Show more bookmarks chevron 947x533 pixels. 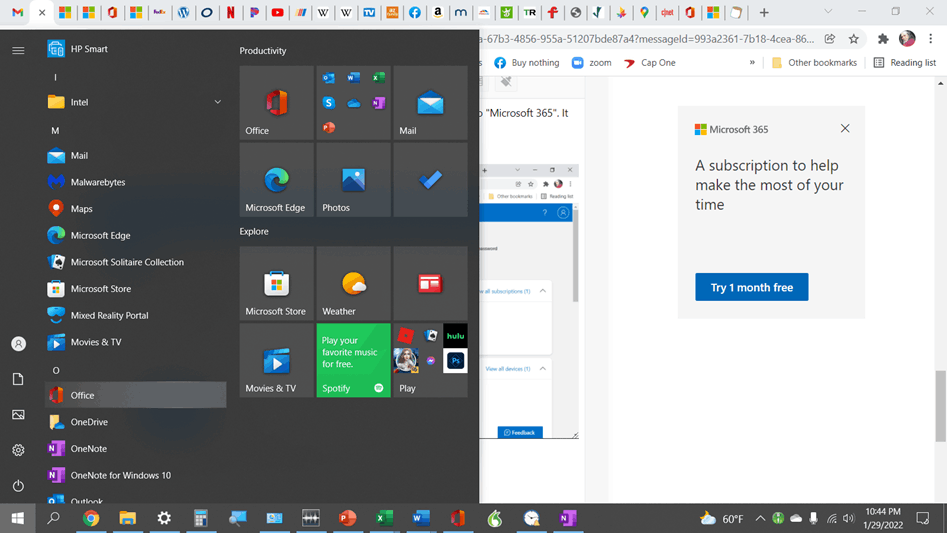[752, 62]
